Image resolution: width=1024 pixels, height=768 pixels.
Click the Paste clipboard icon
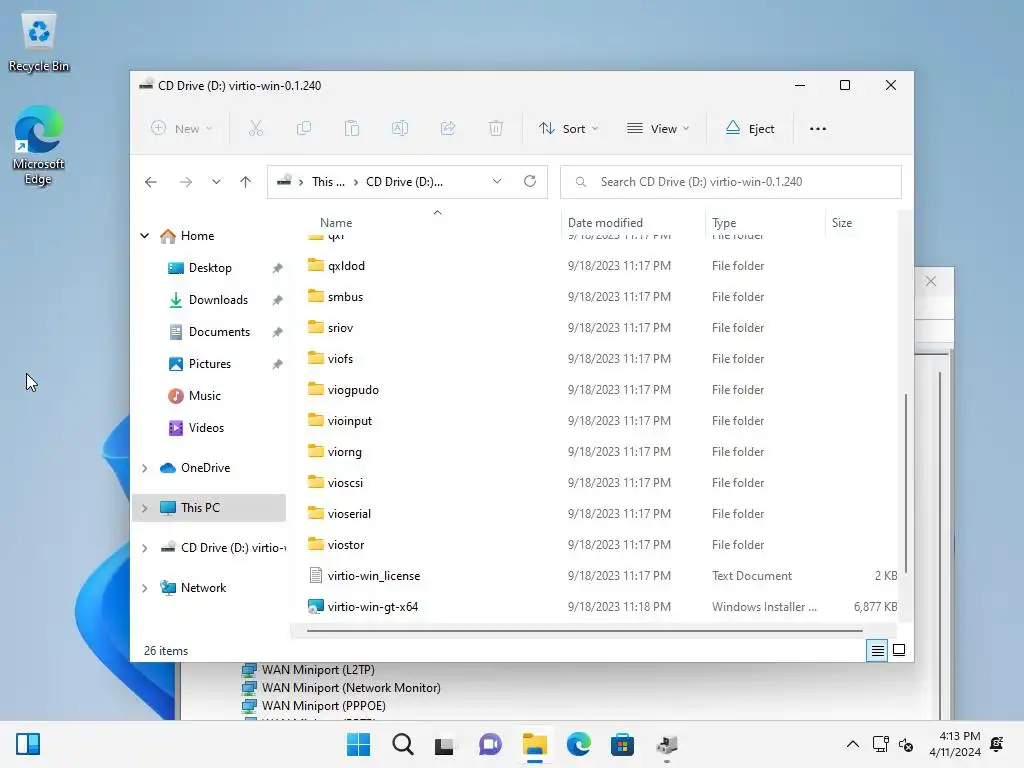click(352, 129)
